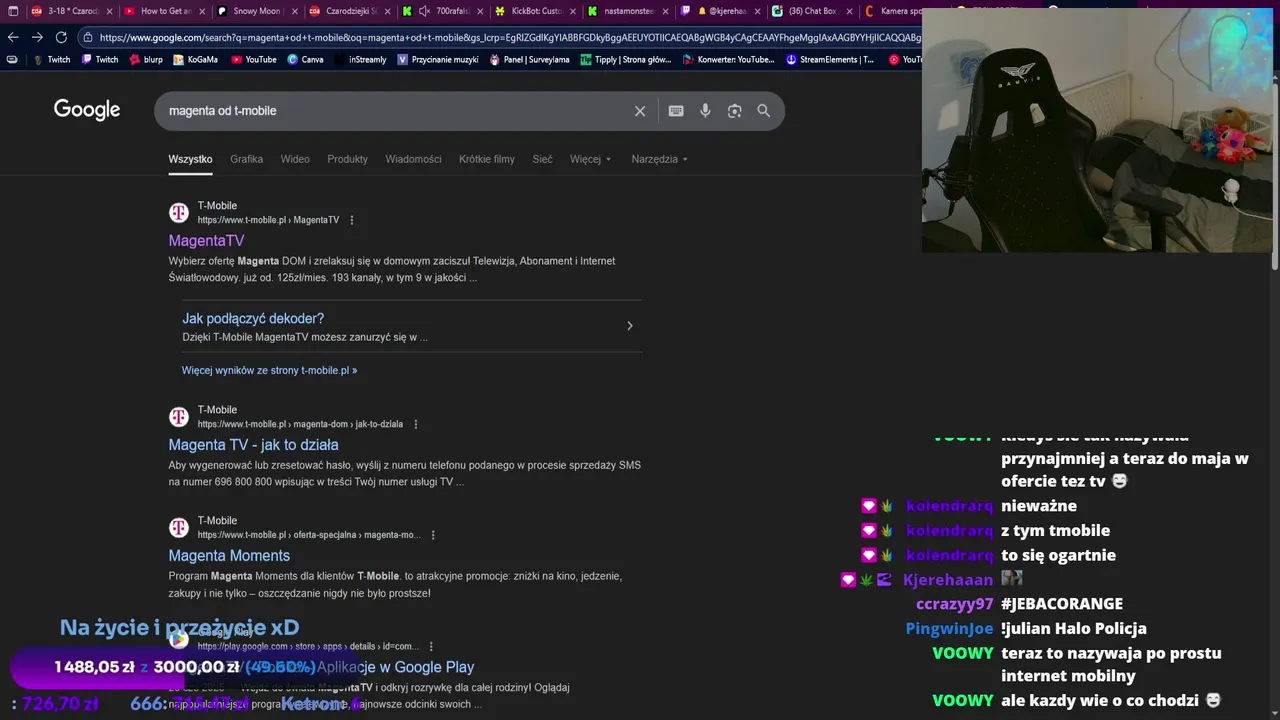Open Więcej wyników ze strony t-mobile.pl
This screenshot has width=1280, height=720.
pos(269,370)
